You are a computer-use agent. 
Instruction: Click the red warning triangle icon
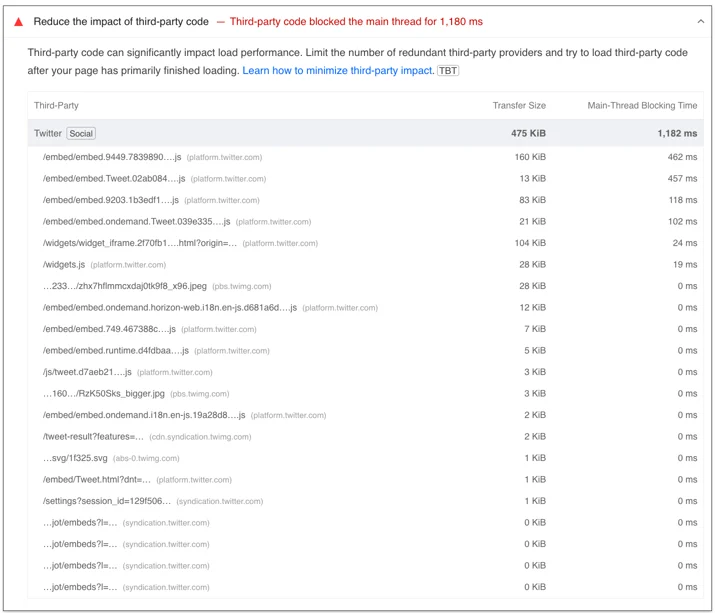click(x=18, y=22)
